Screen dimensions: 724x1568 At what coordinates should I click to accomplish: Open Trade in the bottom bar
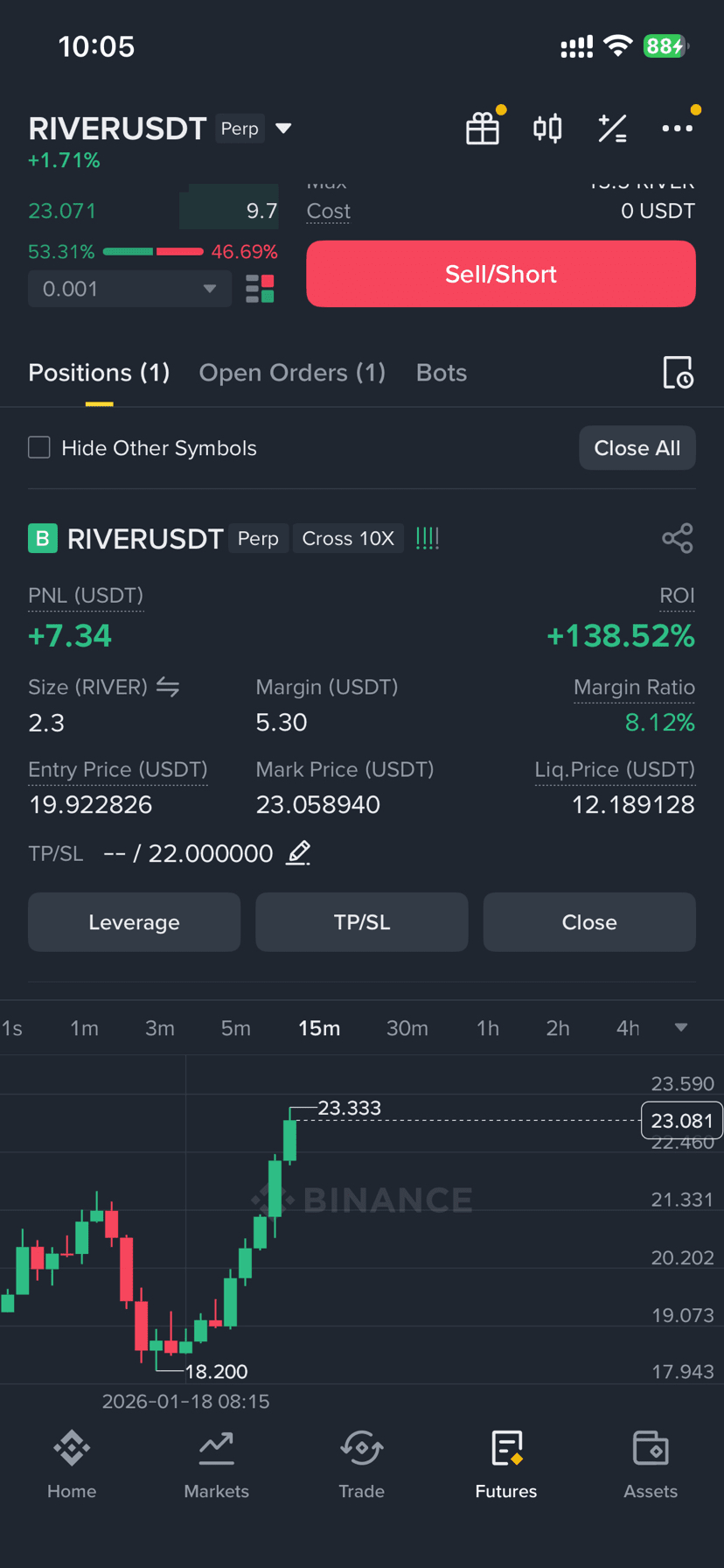[x=361, y=1464]
